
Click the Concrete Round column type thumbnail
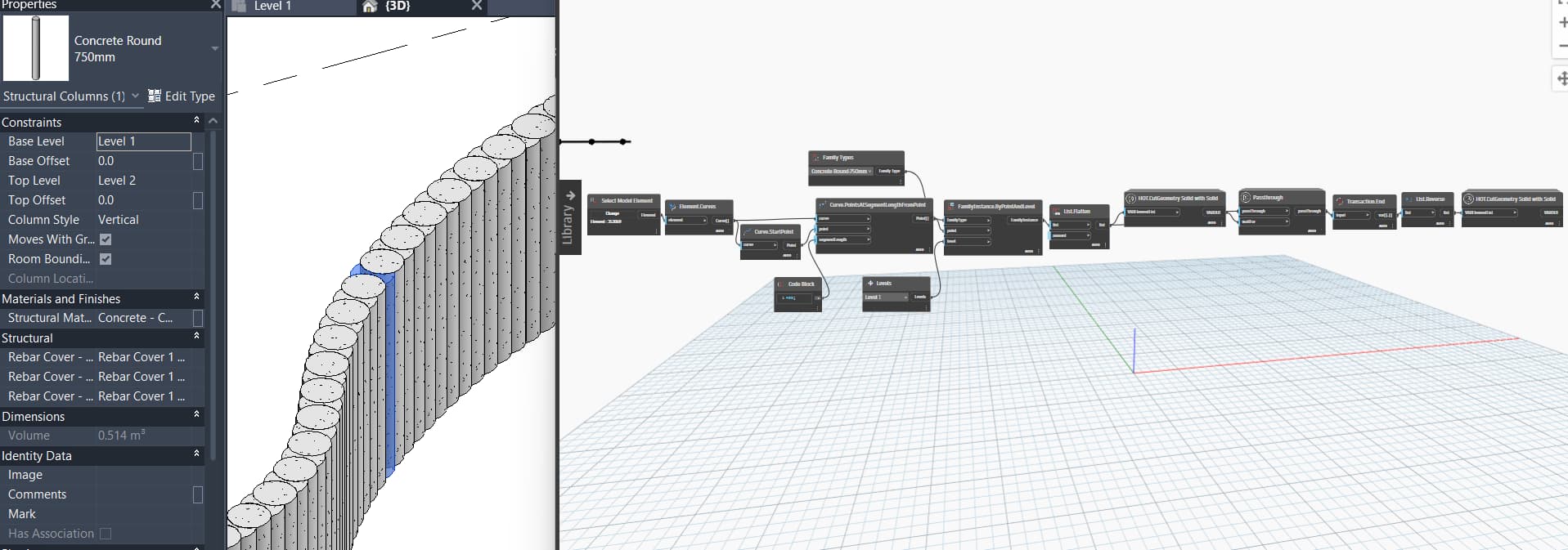(x=36, y=48)
